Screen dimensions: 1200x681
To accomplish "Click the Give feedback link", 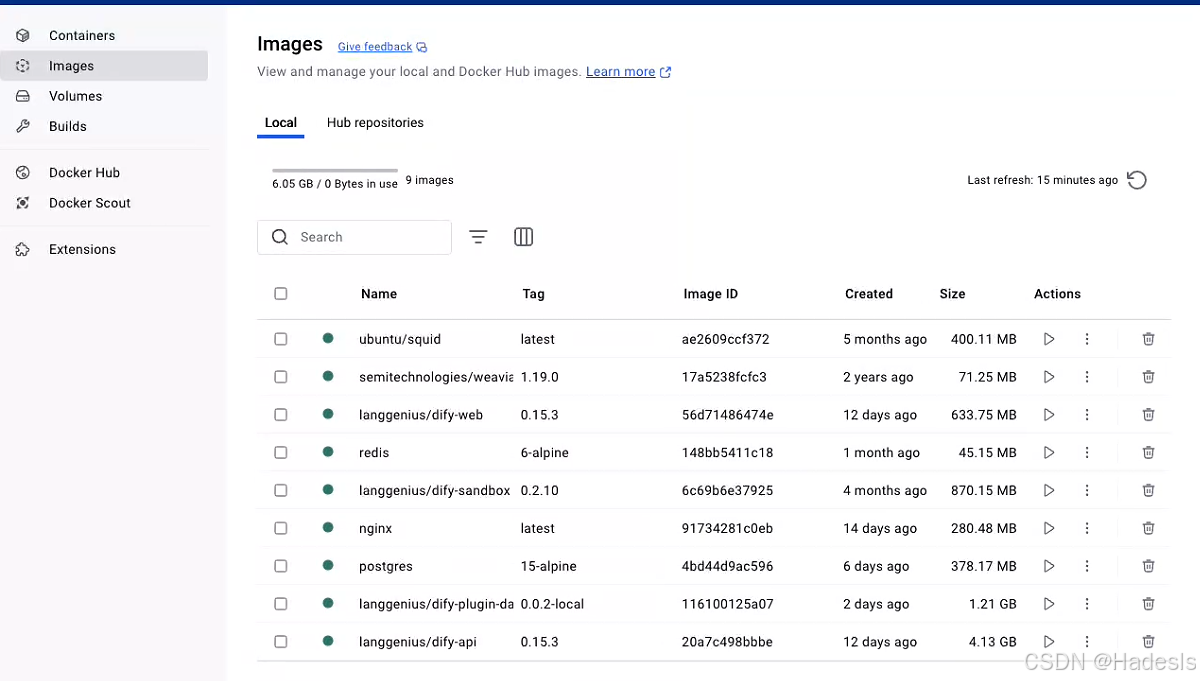I will pyautogui.click(x=382, y=47).
